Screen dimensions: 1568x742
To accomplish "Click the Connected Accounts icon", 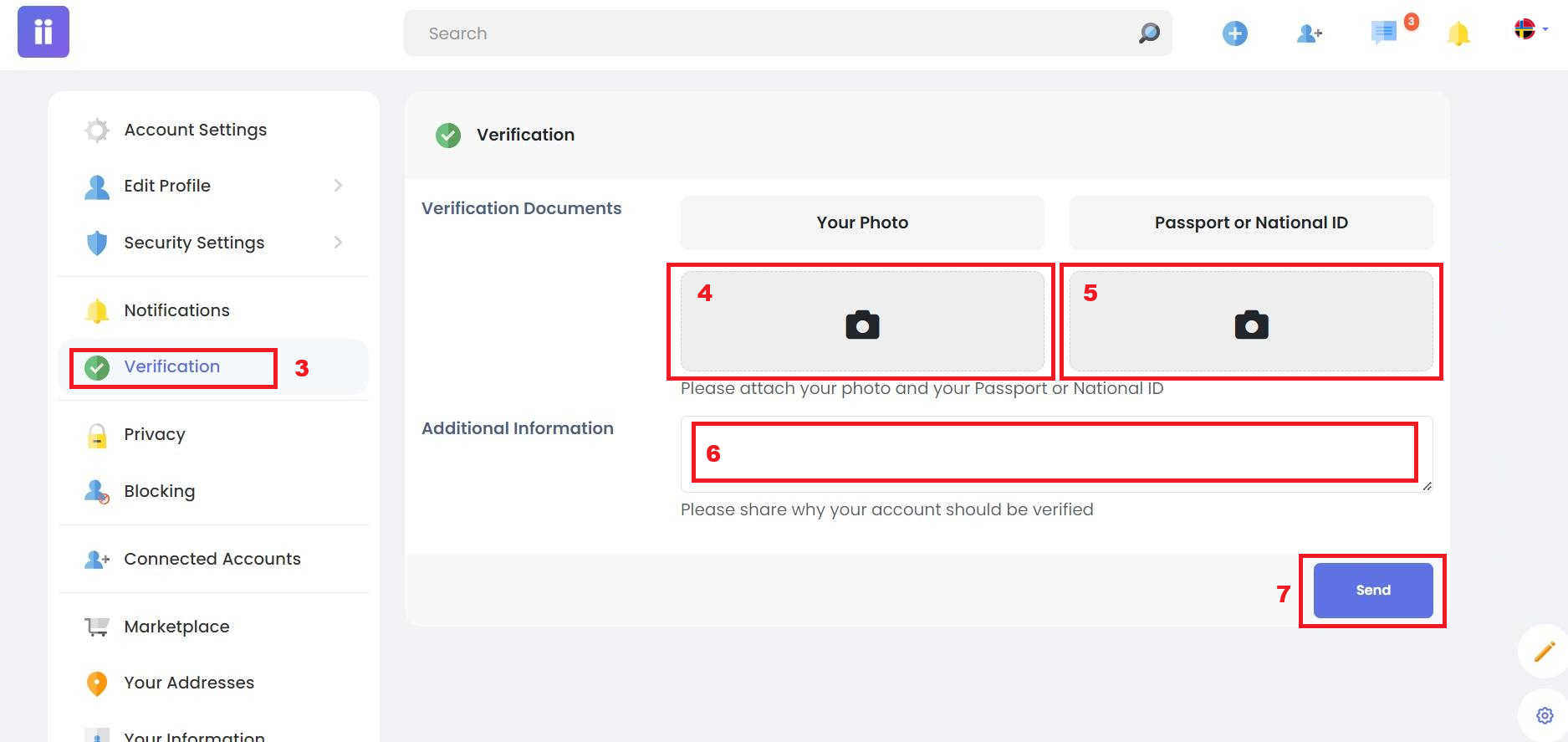I will click(97, 559).
